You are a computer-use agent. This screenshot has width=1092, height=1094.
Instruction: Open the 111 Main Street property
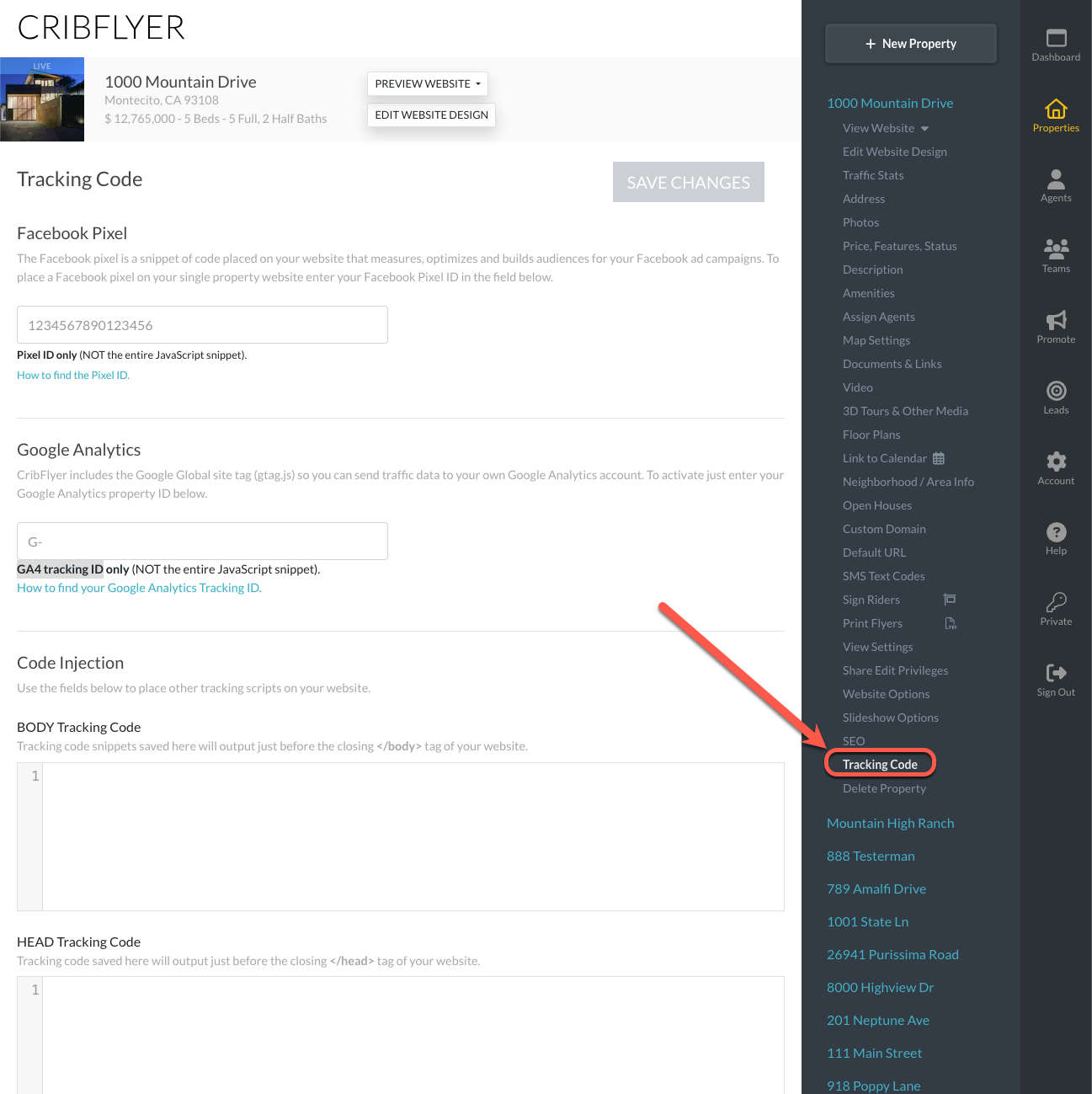[x=874, y=1053]
